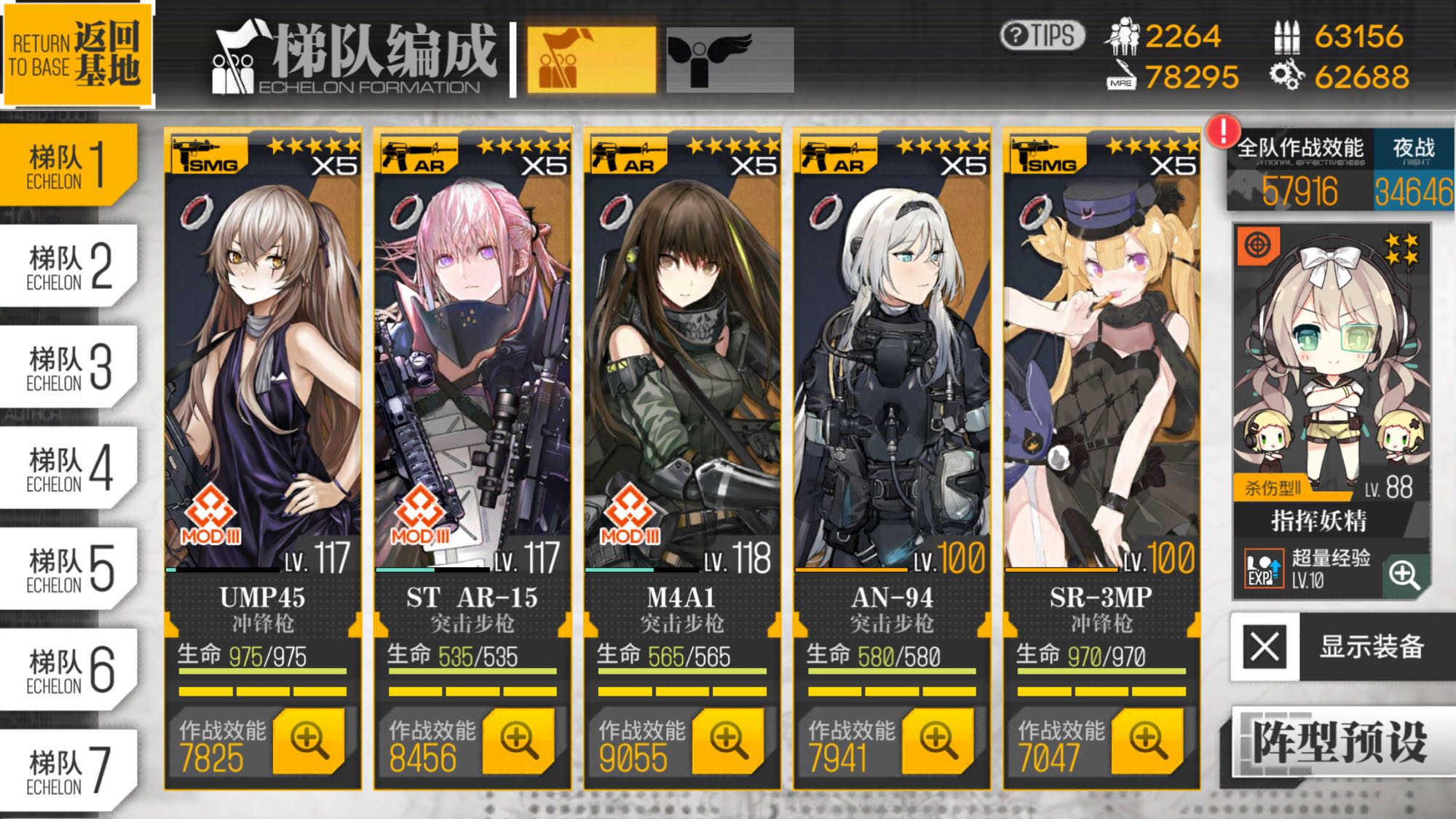The image size is (1456, 819).
Task: Open M4A1 combat effectiveness magnifier
Action: tap(728, 740)
